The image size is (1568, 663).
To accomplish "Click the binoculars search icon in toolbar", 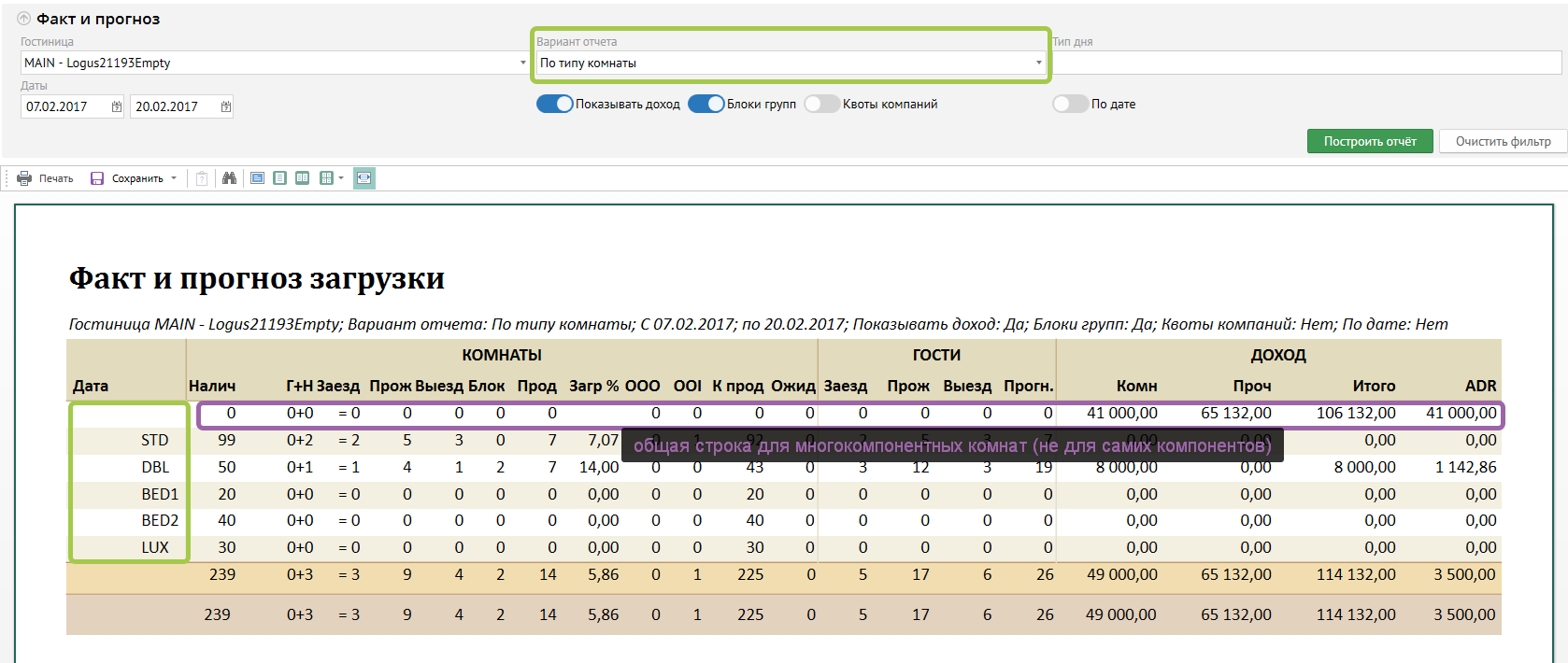I will pos(229,178).
